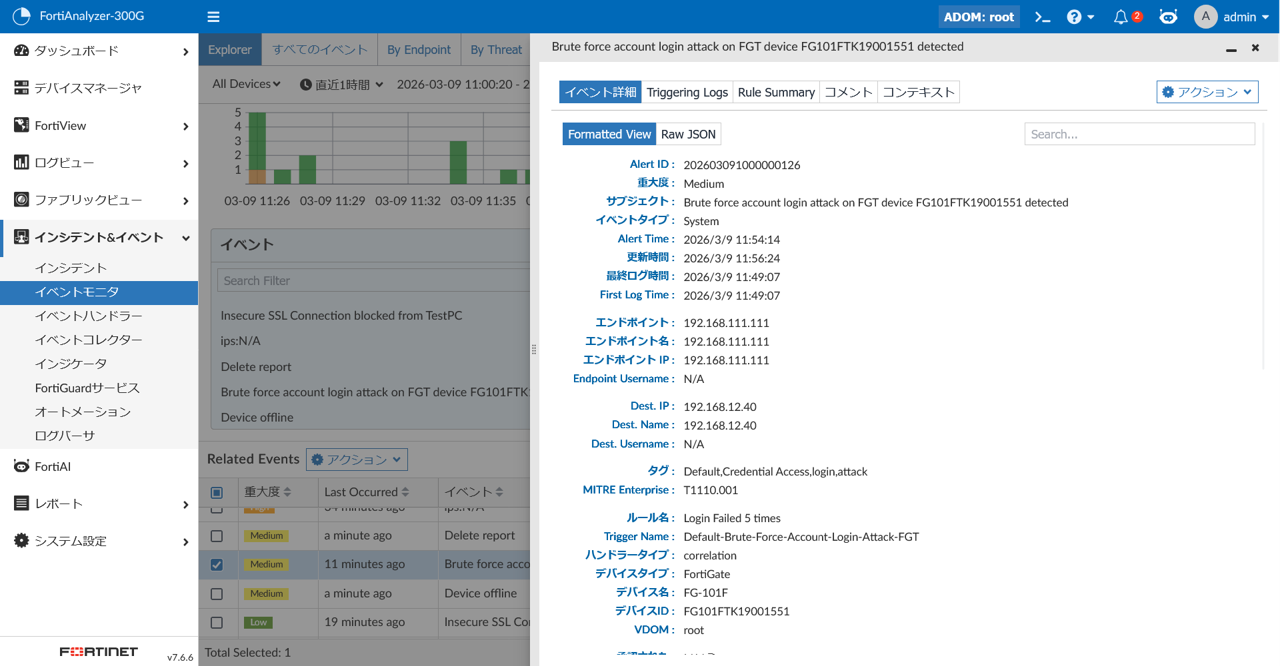Open FortiAI from the sidebar
The image size is (1280, 666).
pos(52,467)
